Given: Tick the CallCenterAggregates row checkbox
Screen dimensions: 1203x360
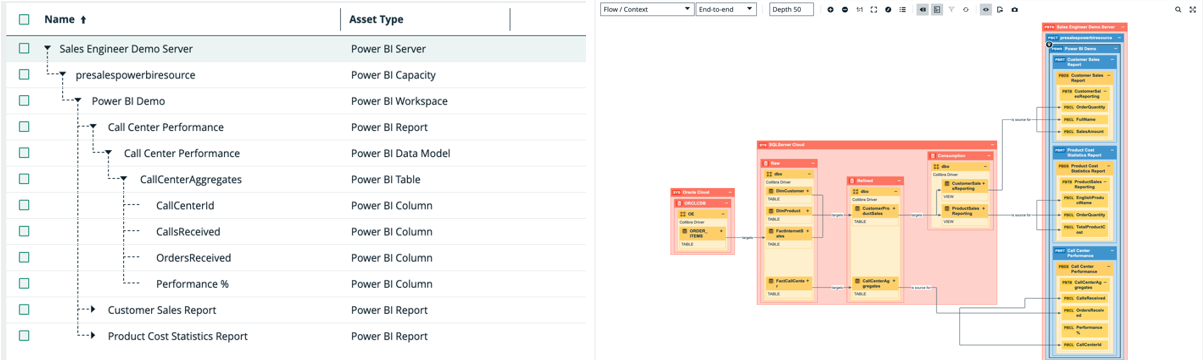Looking at the screenshot, I should click(24, 179).
